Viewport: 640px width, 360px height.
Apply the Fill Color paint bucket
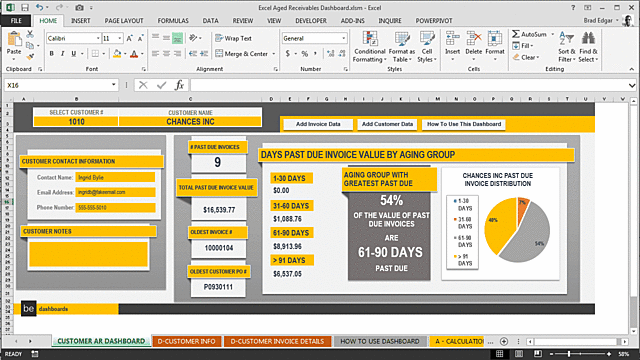[117, 53]
